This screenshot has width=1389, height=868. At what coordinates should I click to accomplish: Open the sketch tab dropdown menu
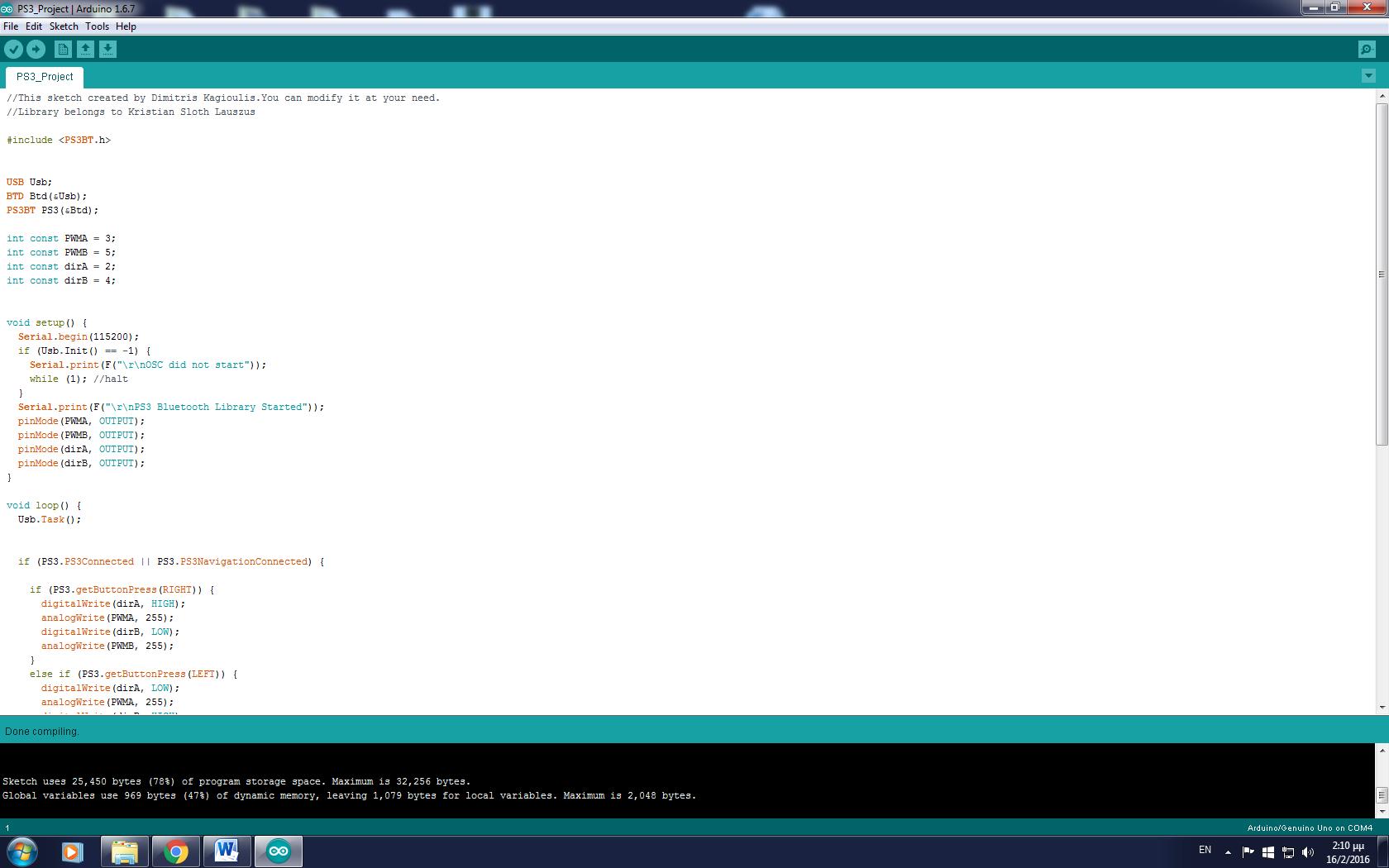click(1368, 76)
